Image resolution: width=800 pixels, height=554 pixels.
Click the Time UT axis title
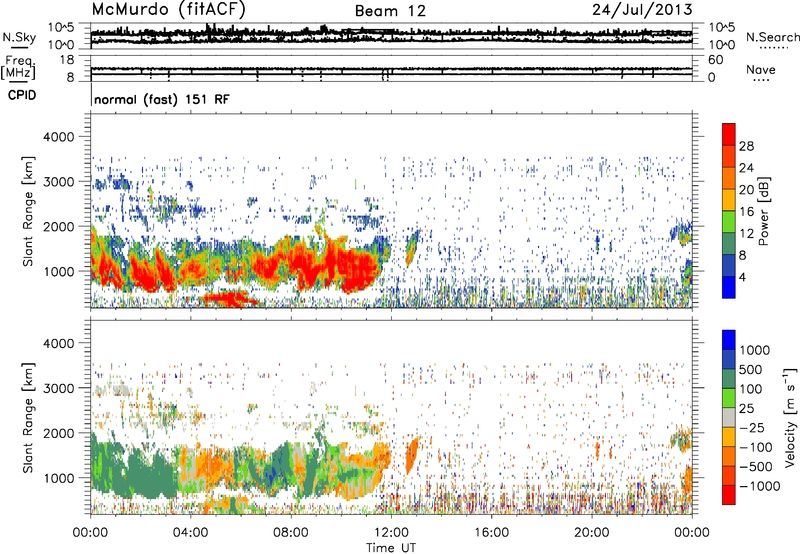(x=391, y=548)
